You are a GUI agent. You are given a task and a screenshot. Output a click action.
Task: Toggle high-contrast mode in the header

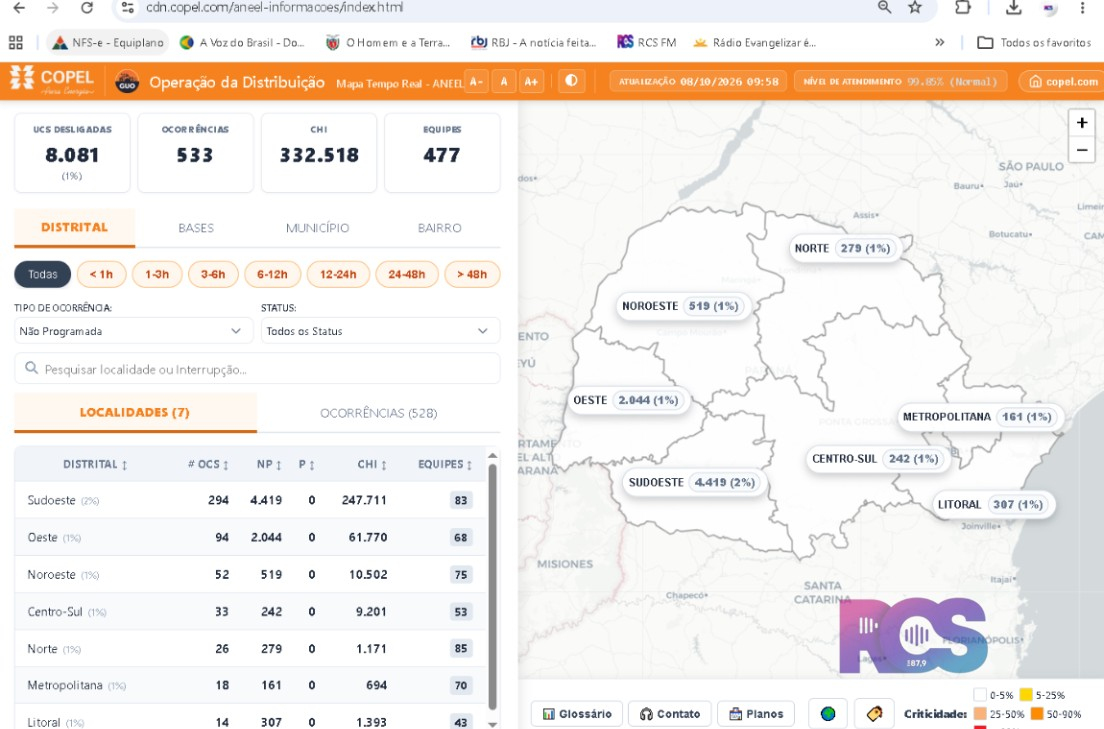[571, 81]
